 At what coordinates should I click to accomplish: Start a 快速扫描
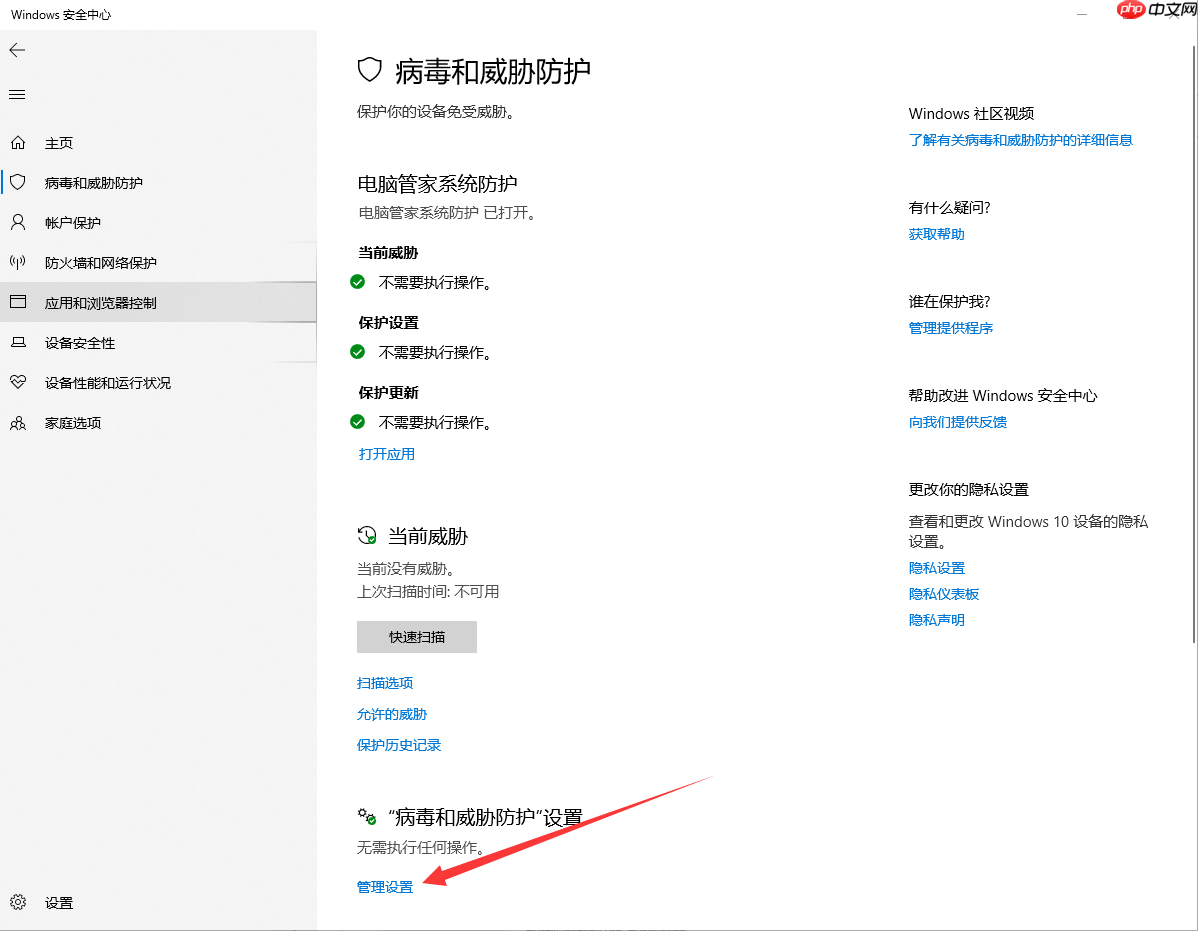tap(416, 637)
